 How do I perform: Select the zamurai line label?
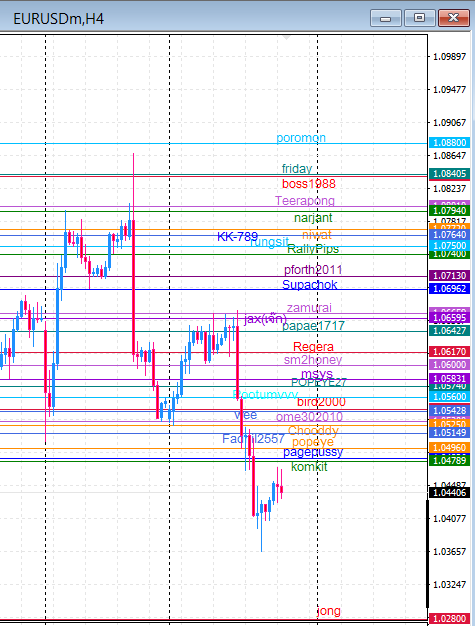[x=309, y=308]
